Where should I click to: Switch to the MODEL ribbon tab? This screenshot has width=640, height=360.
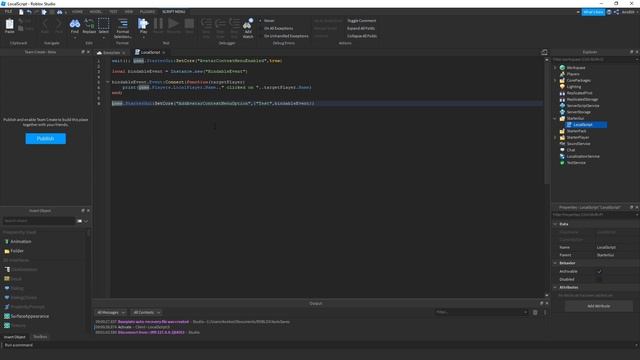tap(96, 12)
